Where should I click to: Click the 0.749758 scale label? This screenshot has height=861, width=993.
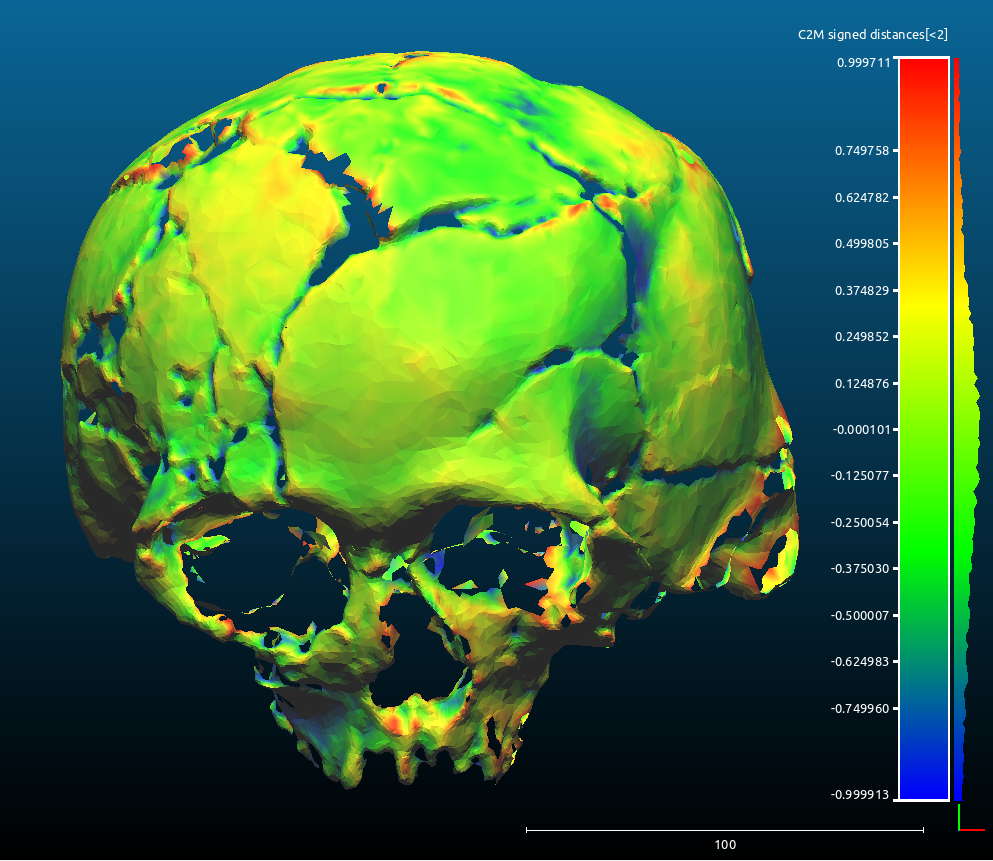point(862,151)
